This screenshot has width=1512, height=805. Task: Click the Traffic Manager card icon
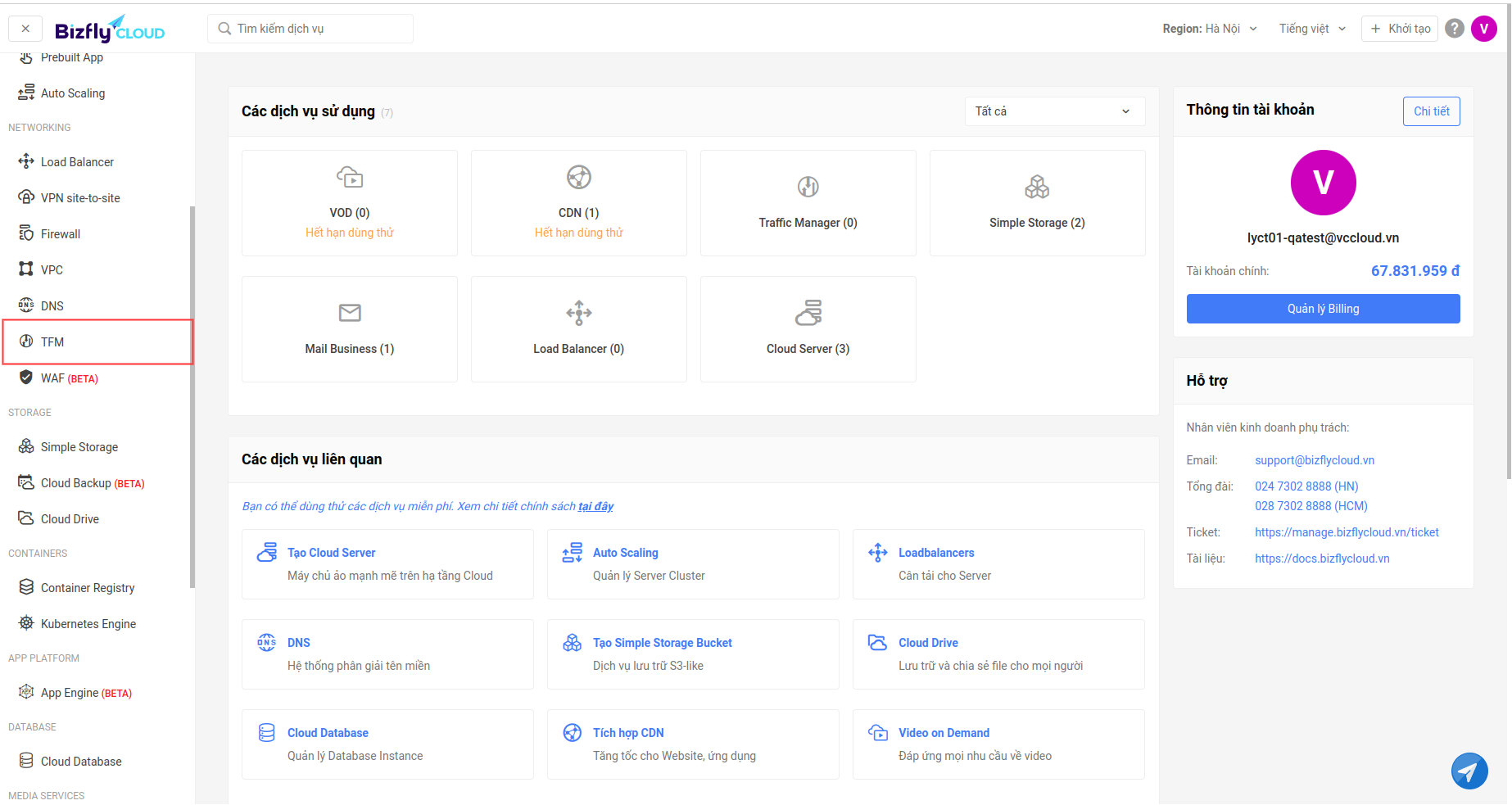[x=808, y=187]
